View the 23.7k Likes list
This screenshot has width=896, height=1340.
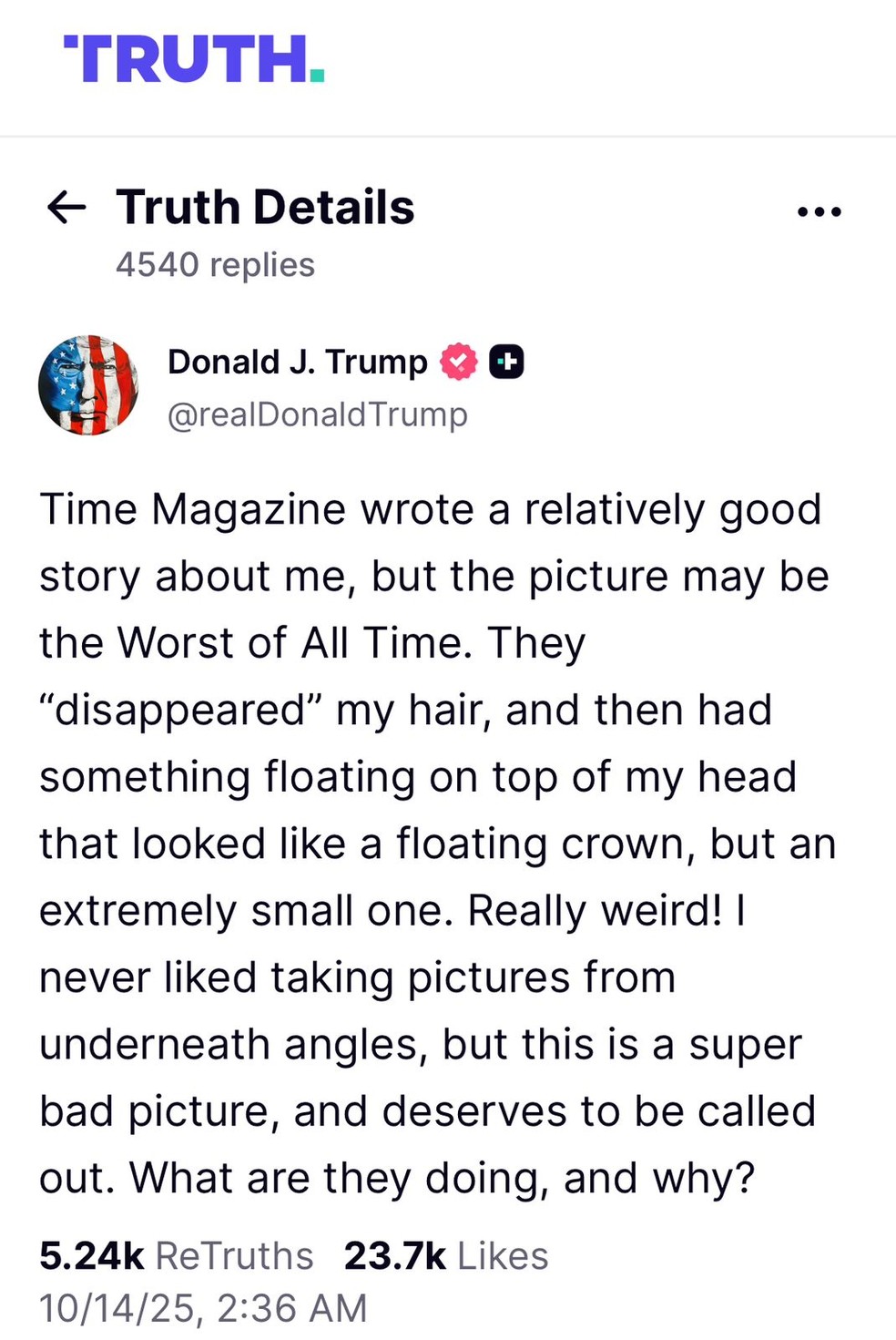(x=446, y=1255)
